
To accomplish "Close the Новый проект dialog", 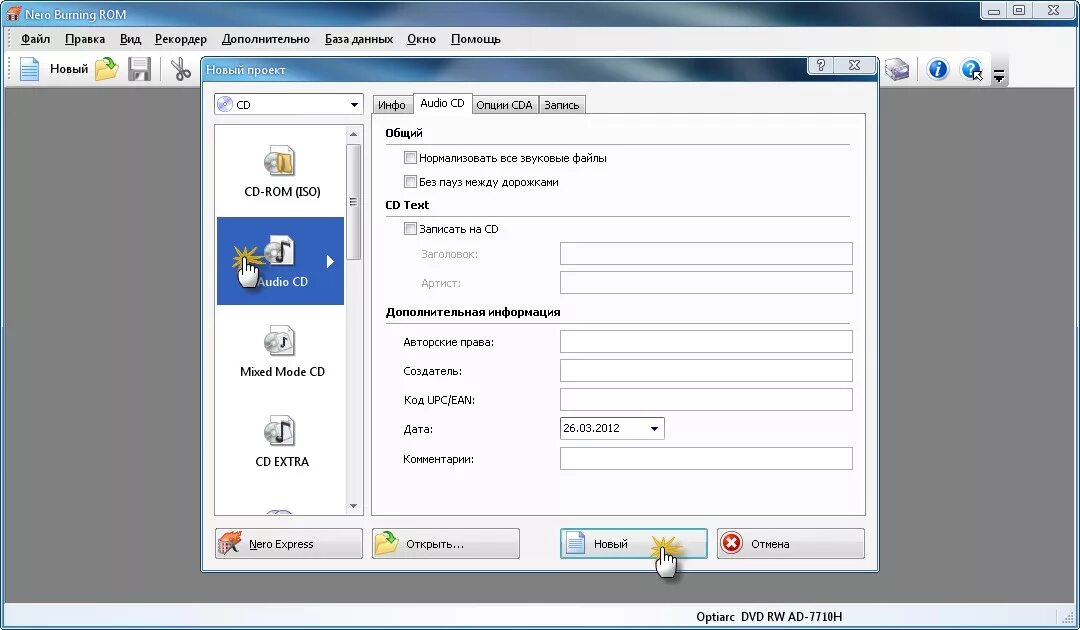I will point(854,65).
